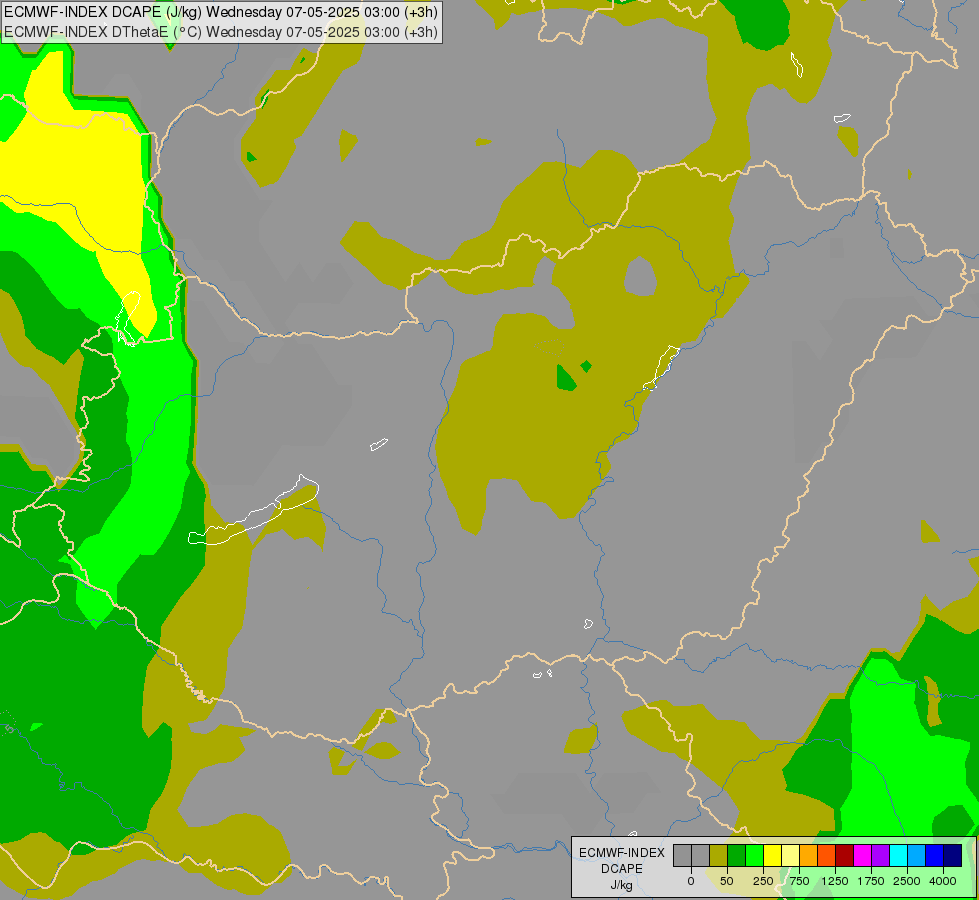Pick the orange legend swatch
The width and height of the screenshot is (979, 900).
pos(809,855)
